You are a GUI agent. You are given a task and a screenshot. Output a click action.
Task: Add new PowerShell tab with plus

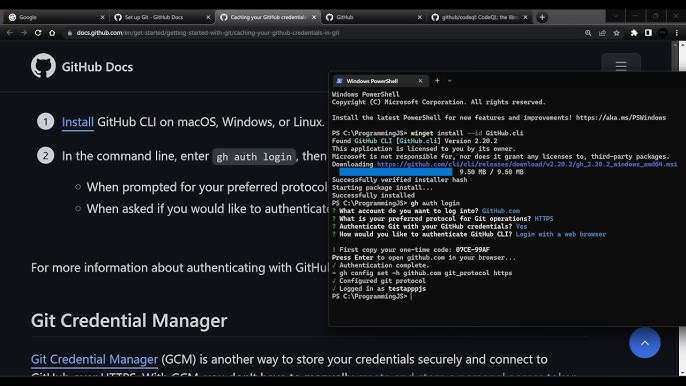437,81
